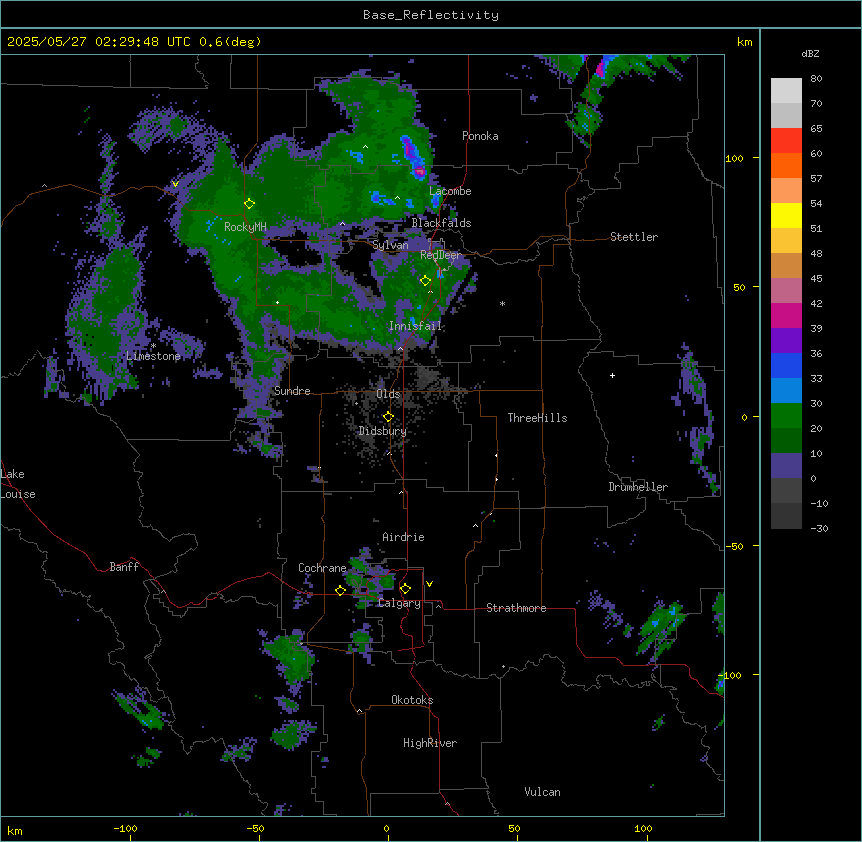This screenshot has height=842, width=862.
Task: Select the Olds label
Action: (x=388, y=394)
